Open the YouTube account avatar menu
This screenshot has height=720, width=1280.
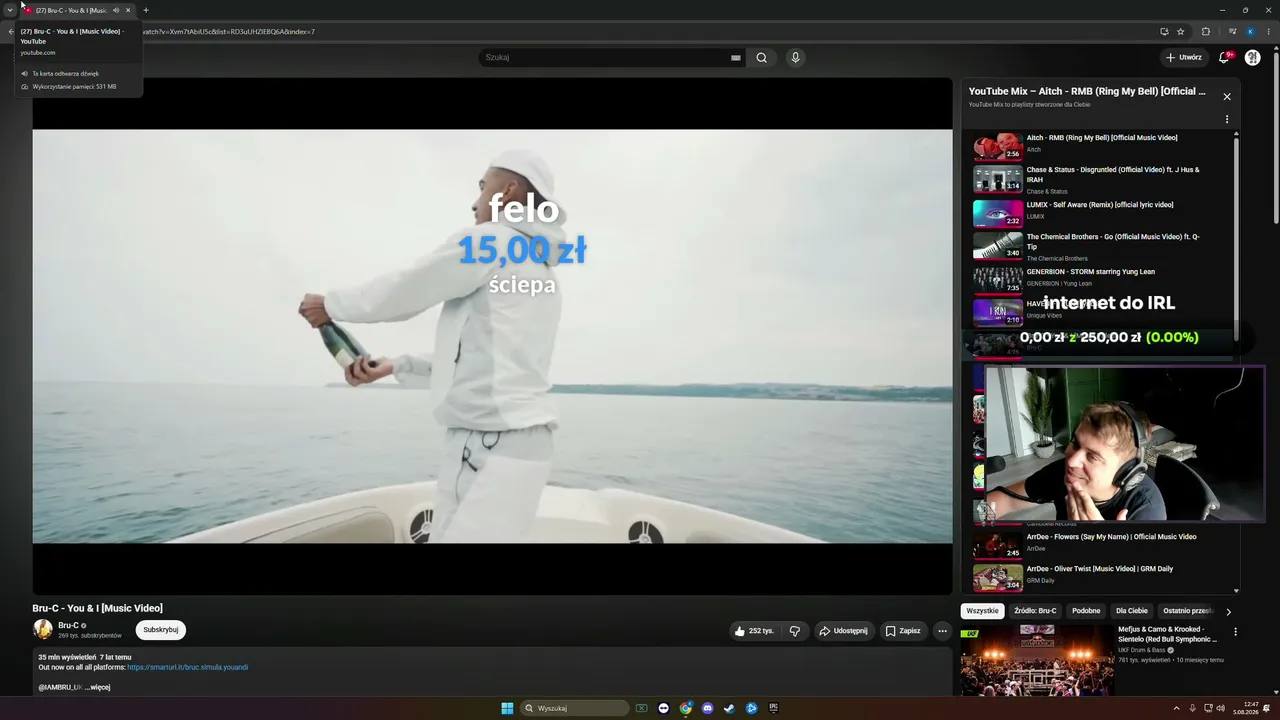(x=1252, y=58)
